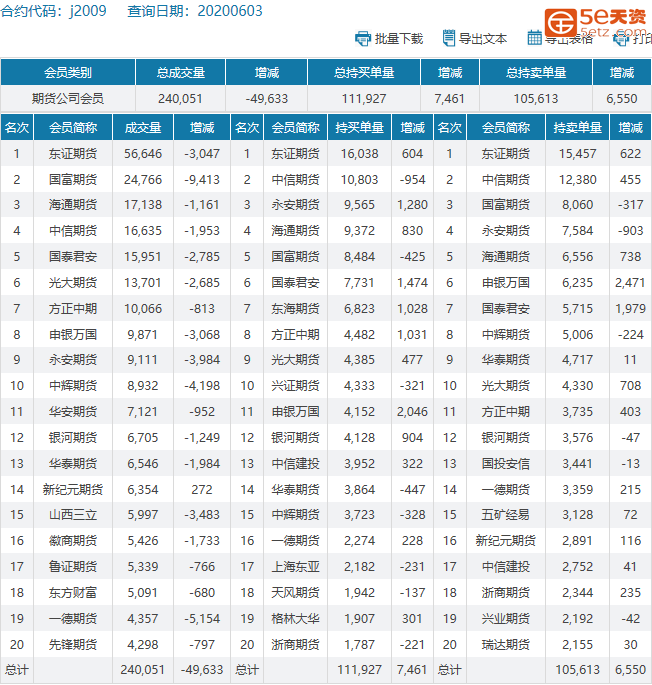Viewport: 652px width, 685px height.
Task: Select the 总持买单量 header cell
Action: pos(364,72)
